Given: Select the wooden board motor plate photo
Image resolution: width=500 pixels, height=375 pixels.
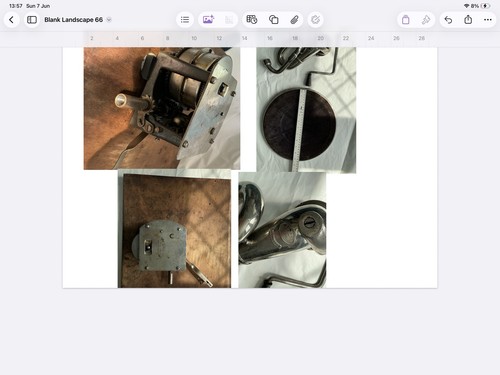Looking at the screenshot, I should tap(174, 229).
